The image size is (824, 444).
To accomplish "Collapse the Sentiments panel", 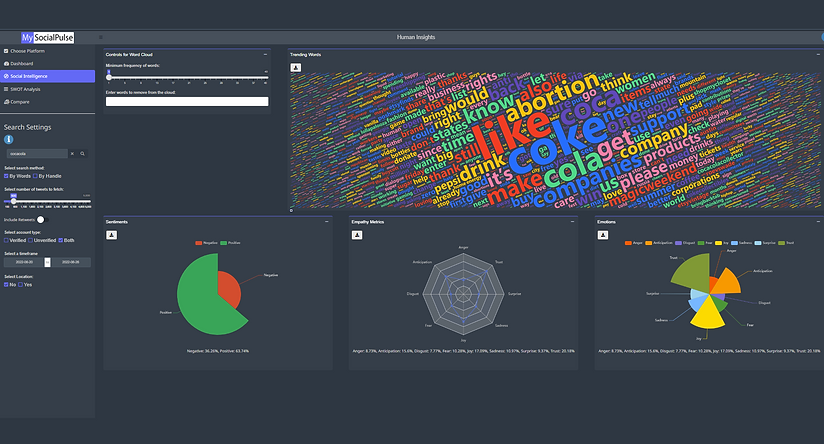I will 327,222.
